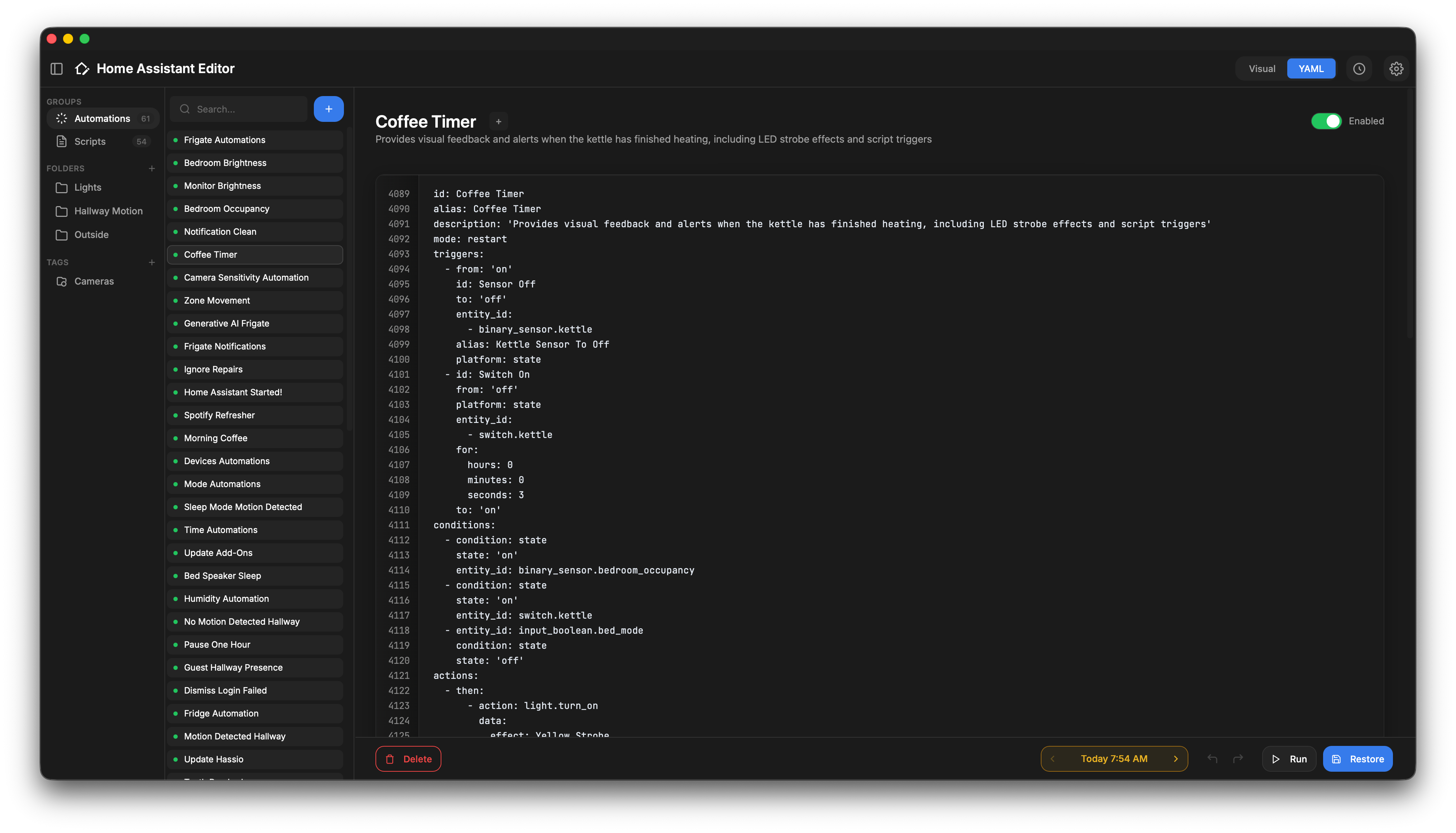Add tag plus beside Coffee Timer title
Viewport: 1456px width, 833px height.
(x=498, y=122)
